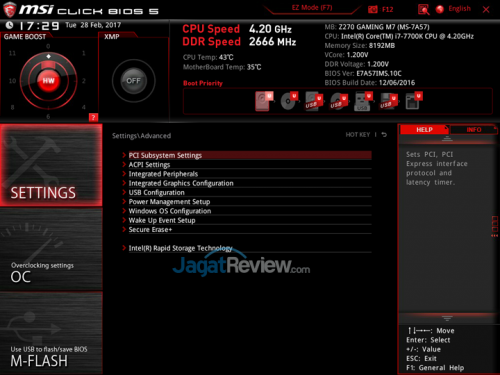Click the help text about PCI Express
Screen dimensions: 500x375
tap(437, 168)
